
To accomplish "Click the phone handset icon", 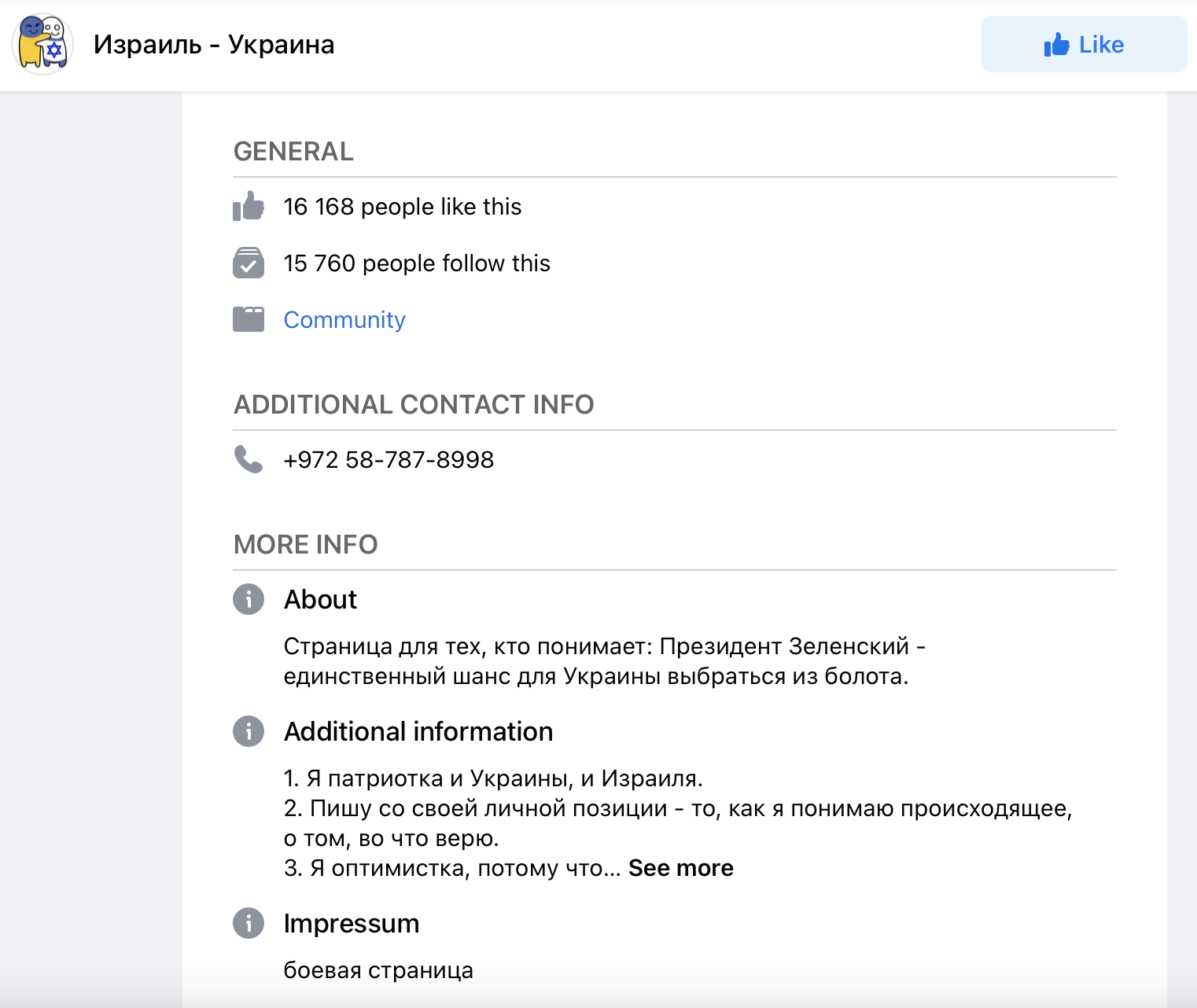I will click(x=249, y=459).
